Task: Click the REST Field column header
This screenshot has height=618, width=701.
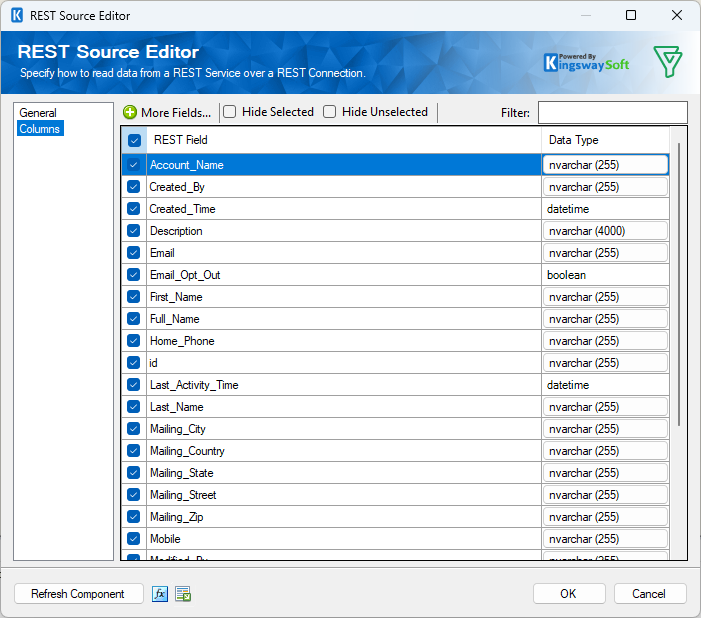Action: [343, 140]
